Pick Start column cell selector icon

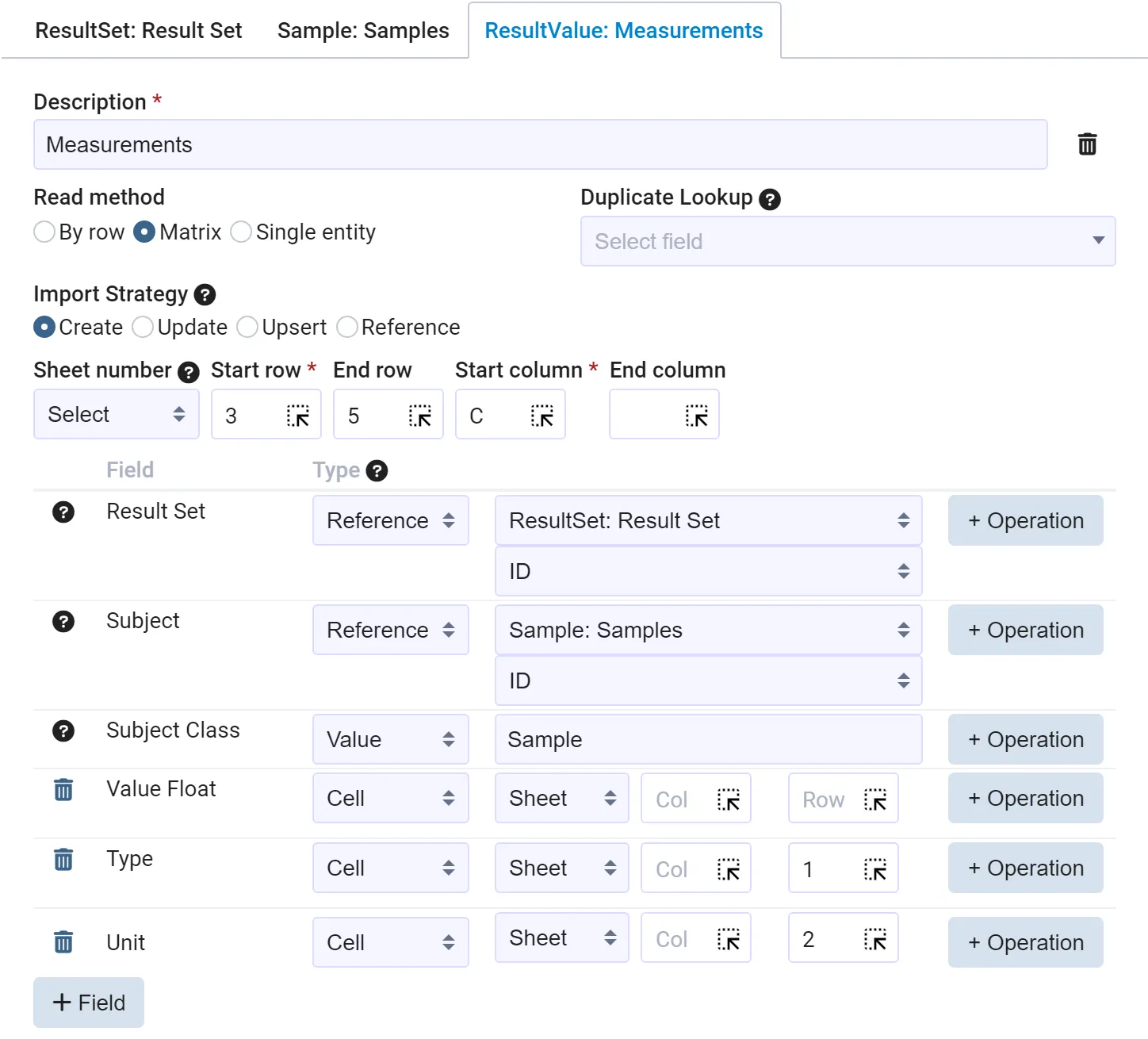(542, 416)
